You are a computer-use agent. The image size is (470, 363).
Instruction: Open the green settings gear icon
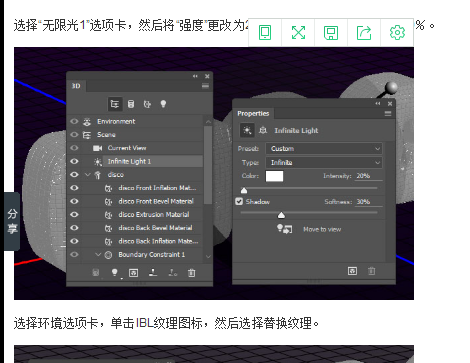click(397, 33)
